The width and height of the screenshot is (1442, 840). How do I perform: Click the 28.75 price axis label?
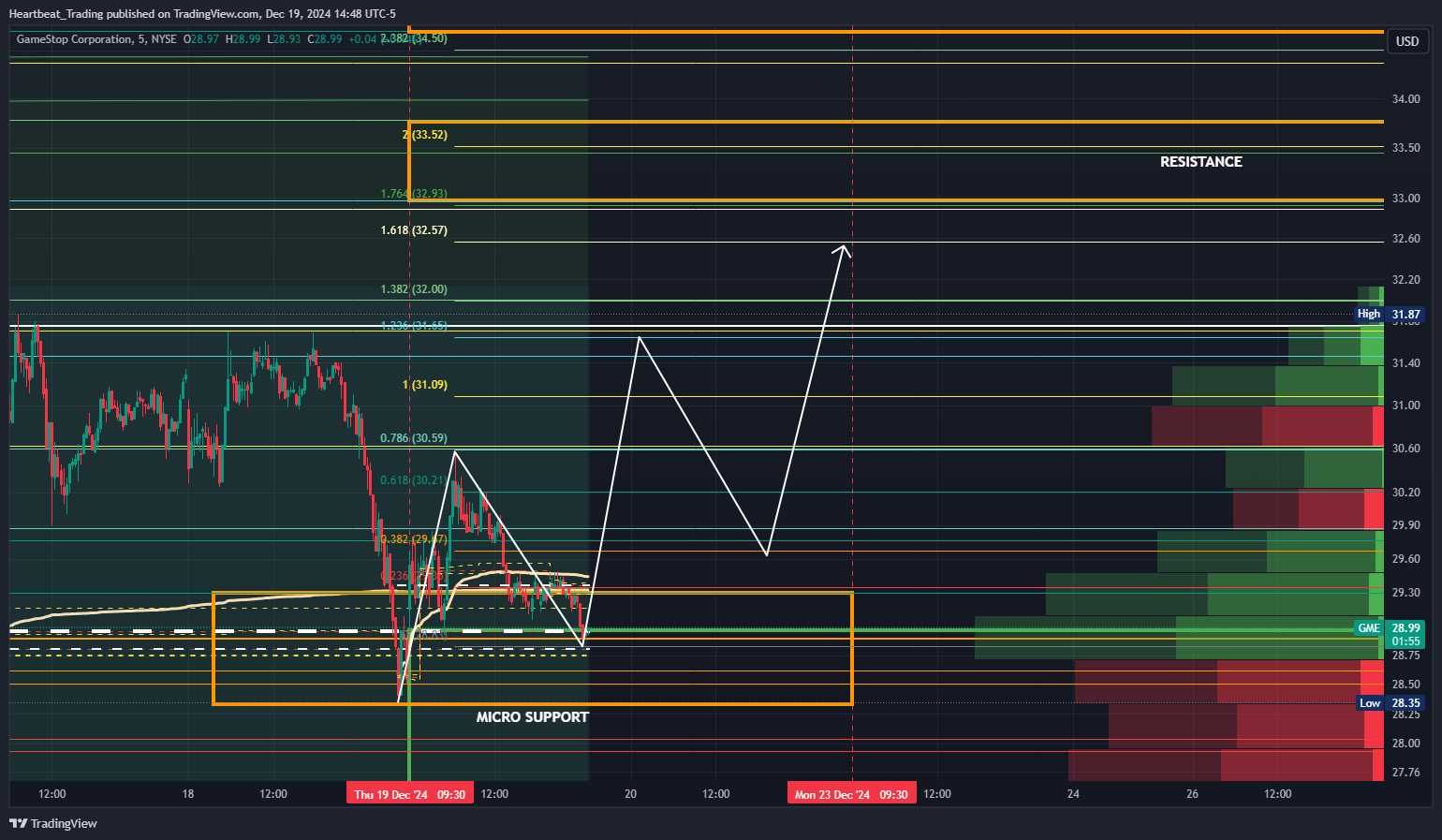point(1406,656)
